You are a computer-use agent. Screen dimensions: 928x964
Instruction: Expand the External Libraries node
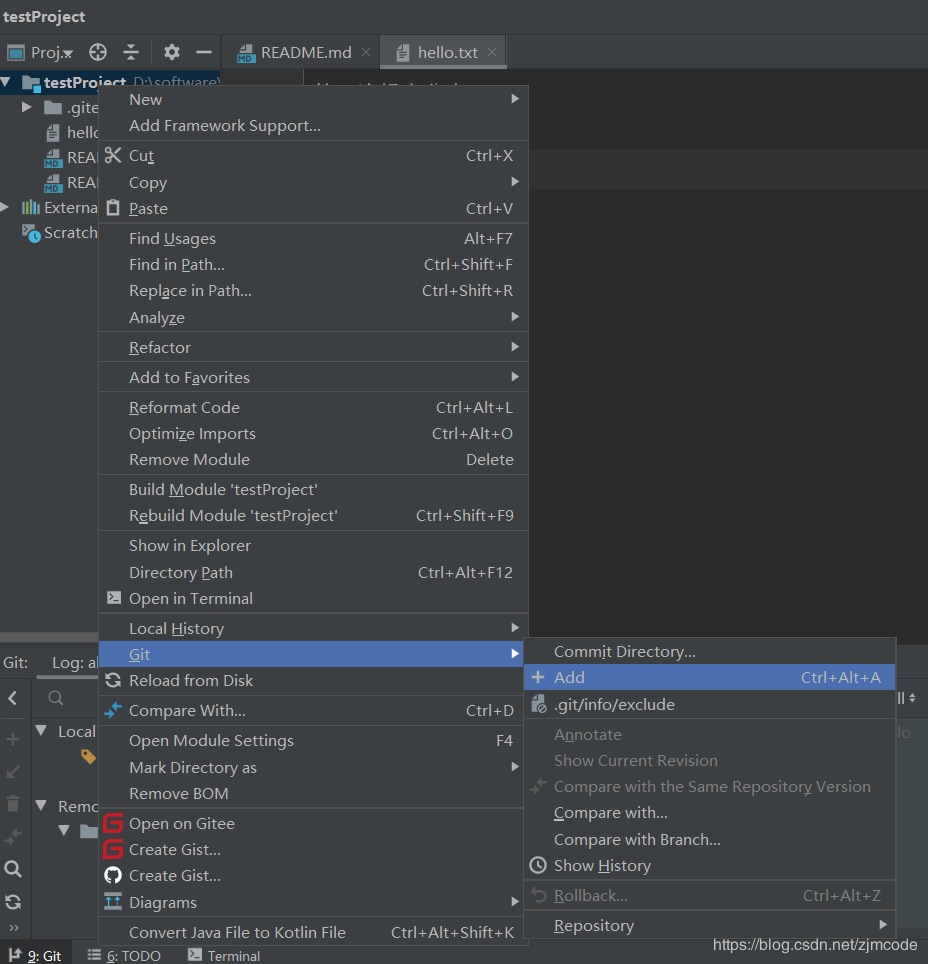(x=7, y=207)
